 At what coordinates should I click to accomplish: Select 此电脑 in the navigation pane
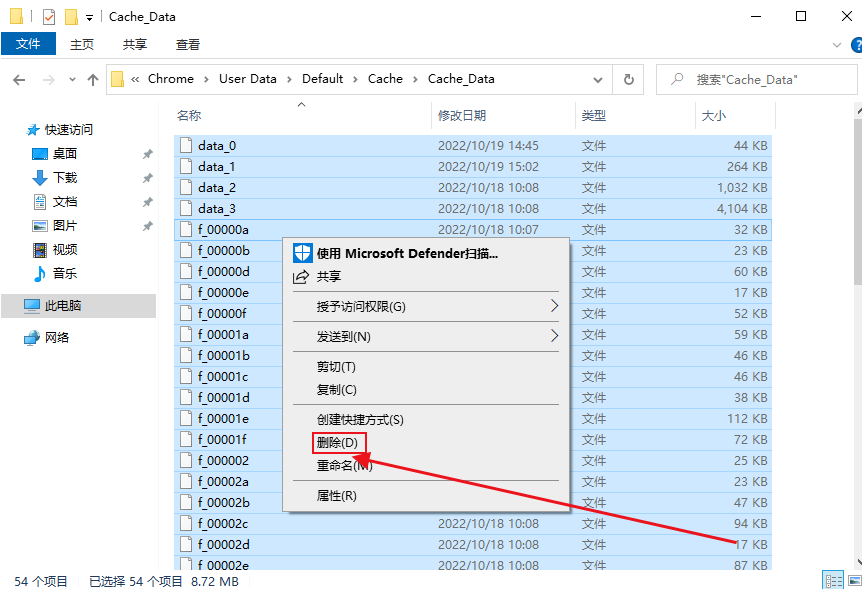tap(63, 306)
